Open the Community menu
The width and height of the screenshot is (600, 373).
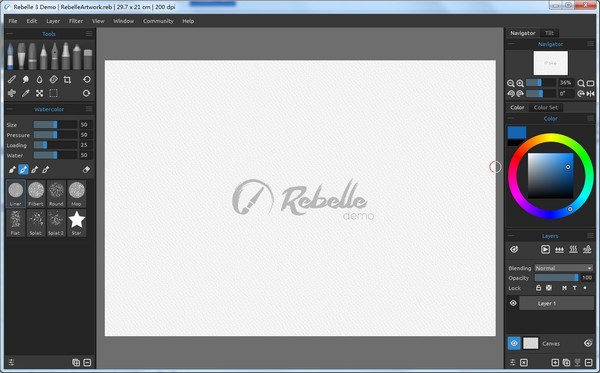158,21
